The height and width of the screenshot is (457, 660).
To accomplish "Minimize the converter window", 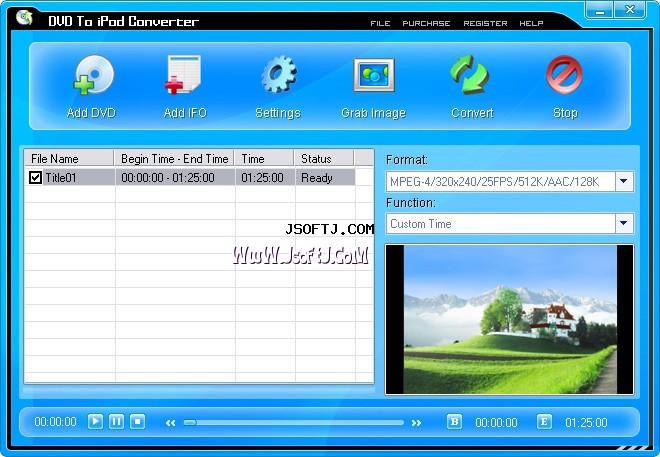I will [599, 10].
